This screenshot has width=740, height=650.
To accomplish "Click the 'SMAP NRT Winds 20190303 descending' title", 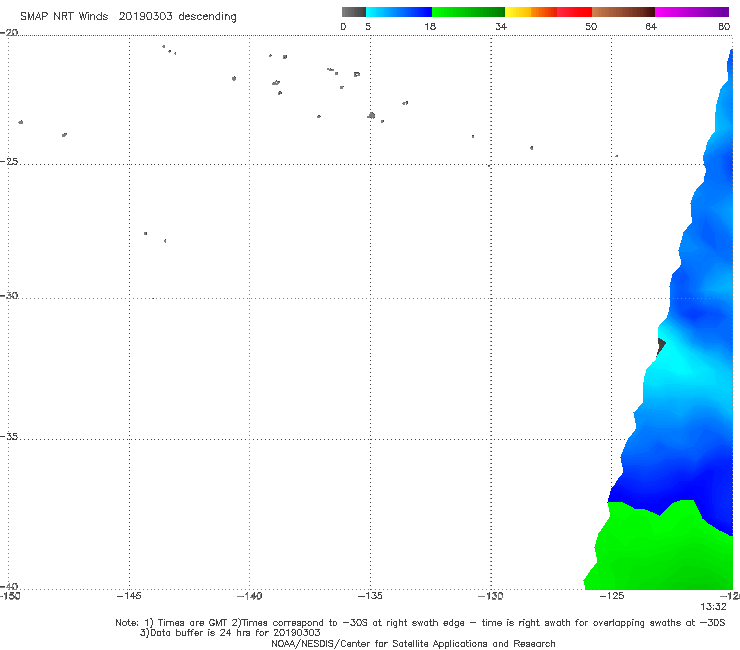I will [x=128, y=17].
